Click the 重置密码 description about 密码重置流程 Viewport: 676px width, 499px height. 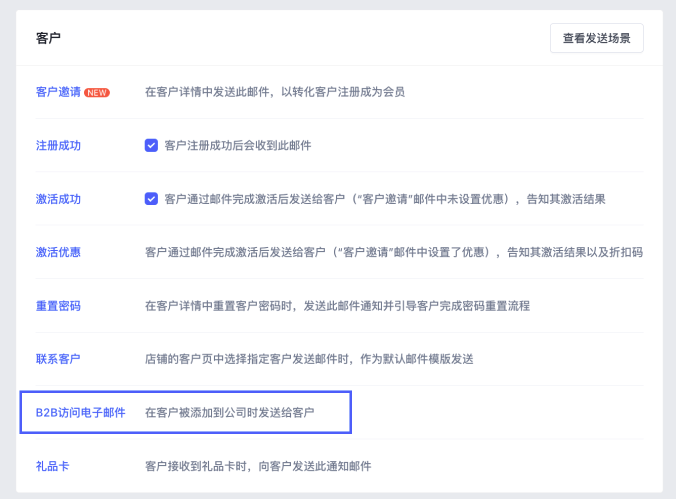click(337, 306)
